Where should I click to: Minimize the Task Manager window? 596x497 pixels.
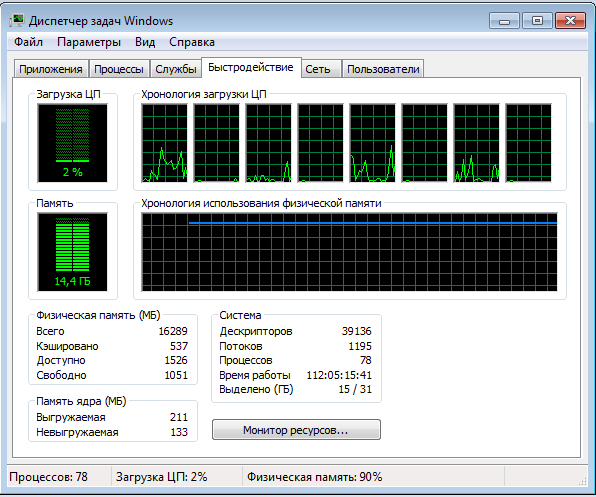(504, 21)
